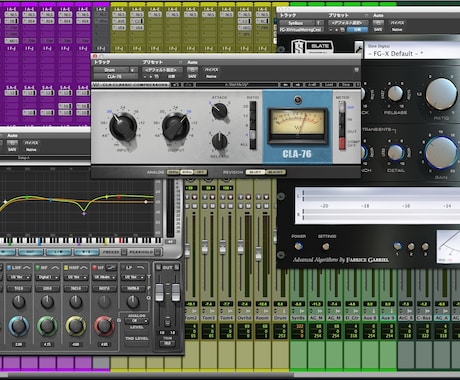Click the EQ right output fader
The width and height of the screenshot is (460, 380).
tap(176, 292)
